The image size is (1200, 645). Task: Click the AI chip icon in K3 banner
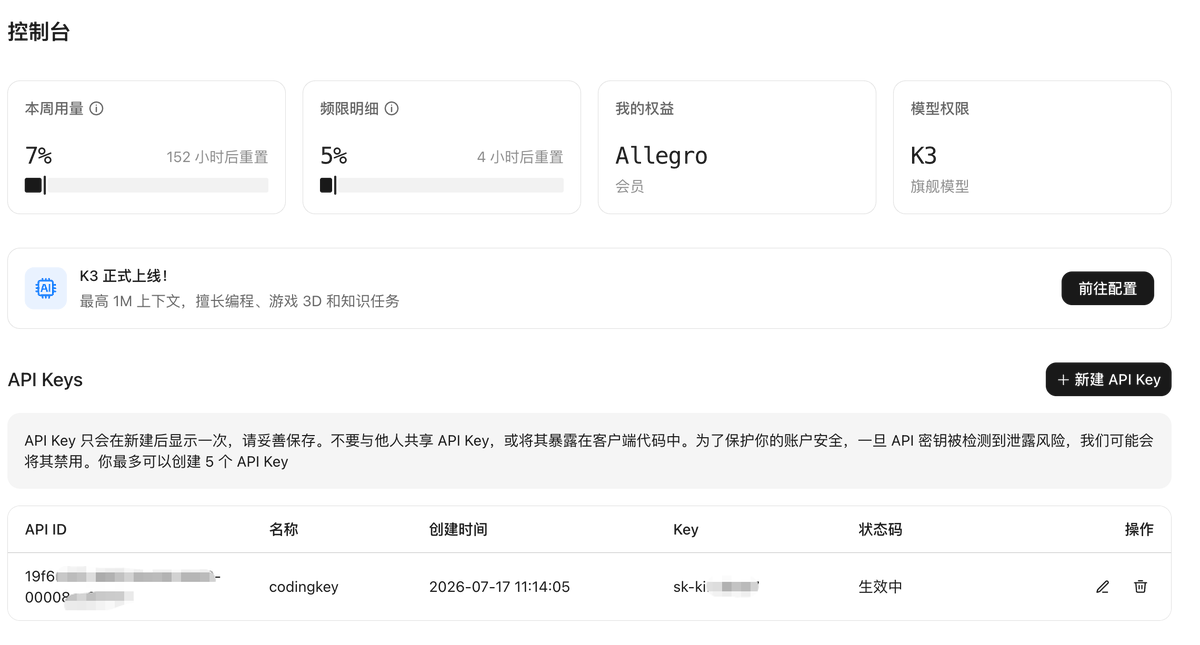(46, 288)
